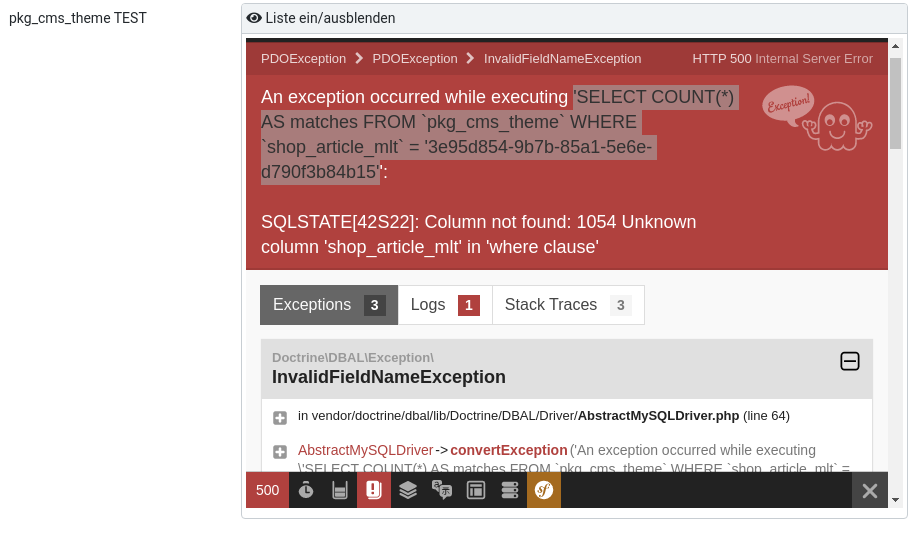
Task: Switch to the Exceptions tab
Action: coord(329,305)
